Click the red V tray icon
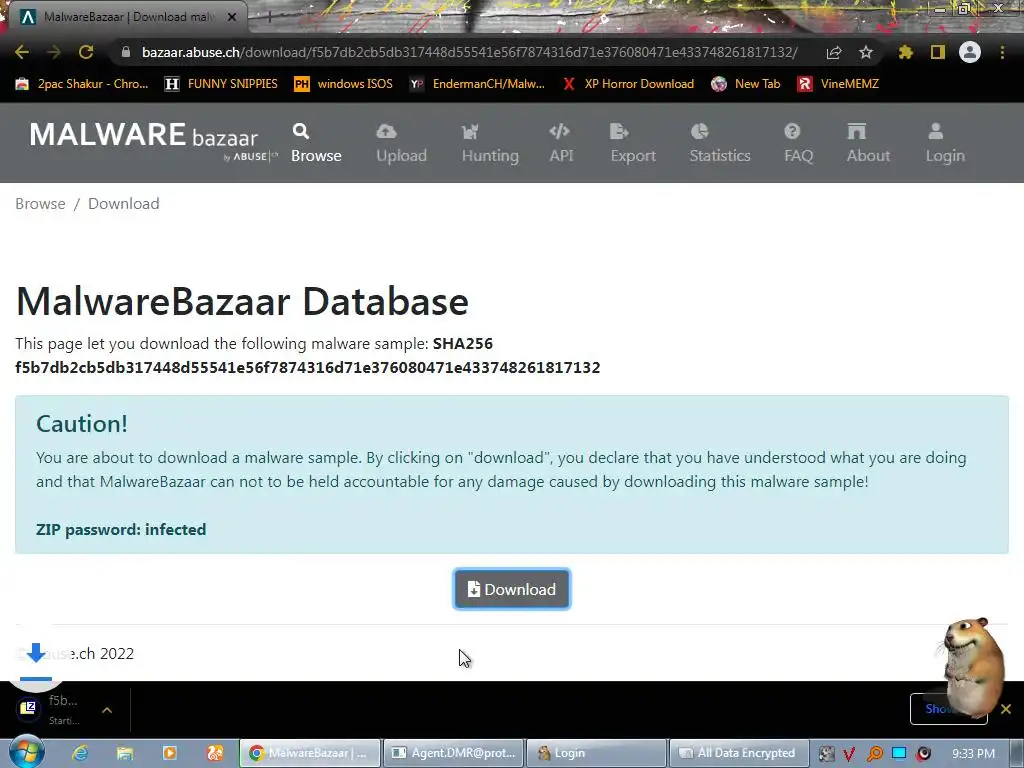 click(x=849, y=754)
